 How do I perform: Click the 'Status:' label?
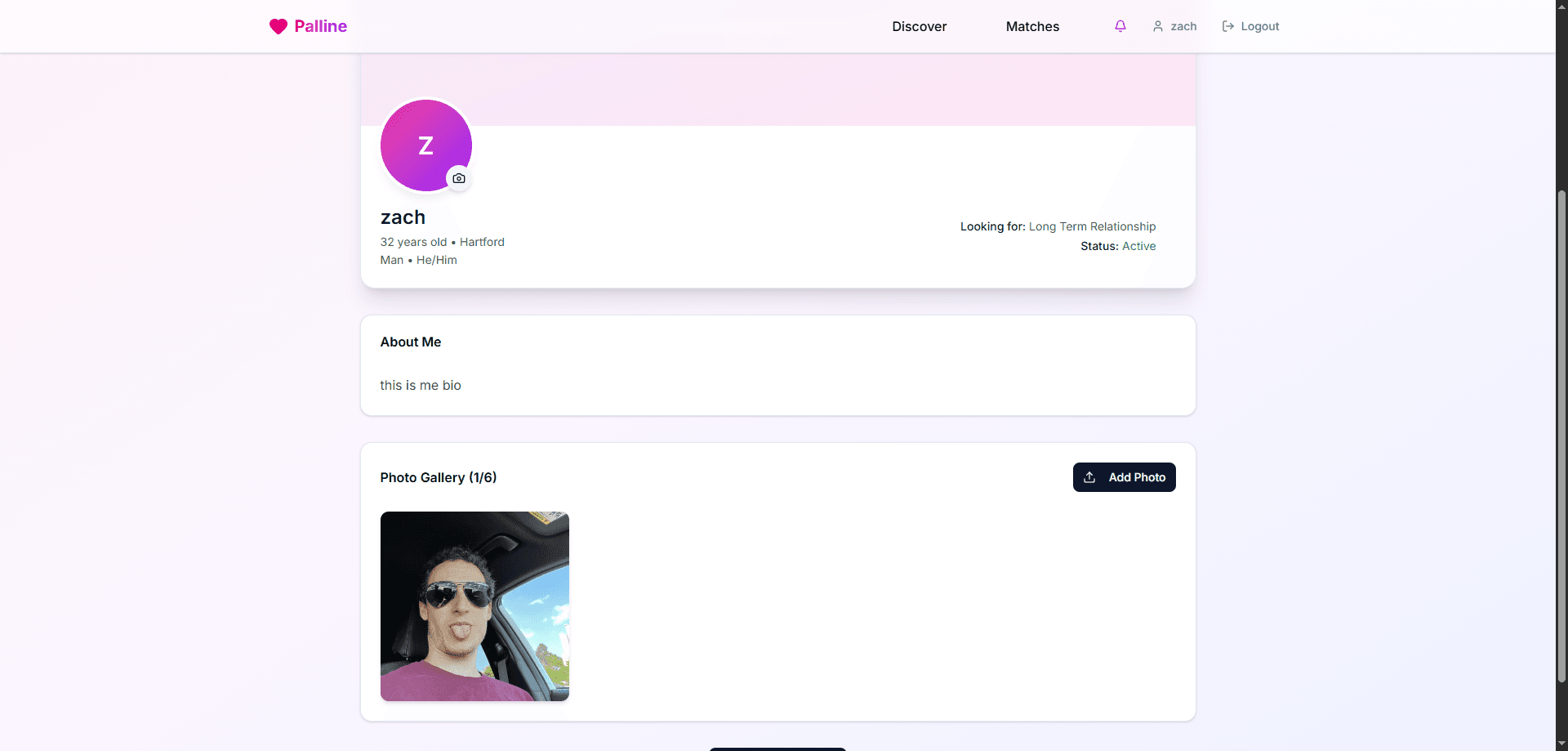pos(1099,246)
